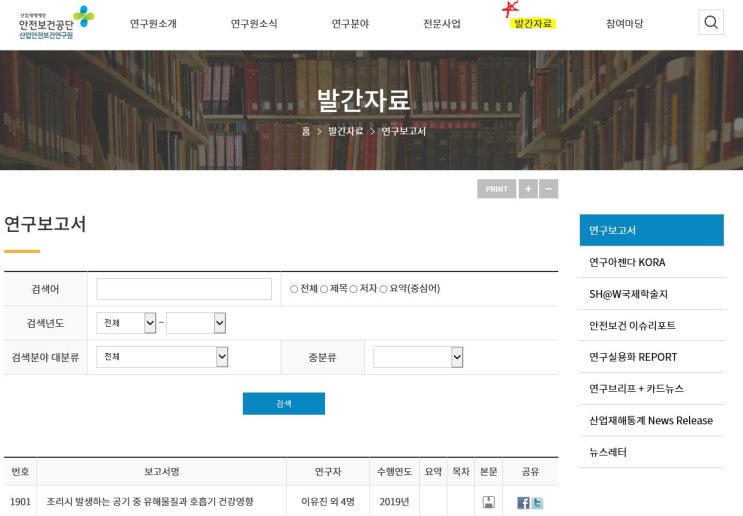Increase font size with plus button
Screen dimensions: 743x516
pyautogui.click(x=528, y=189)
